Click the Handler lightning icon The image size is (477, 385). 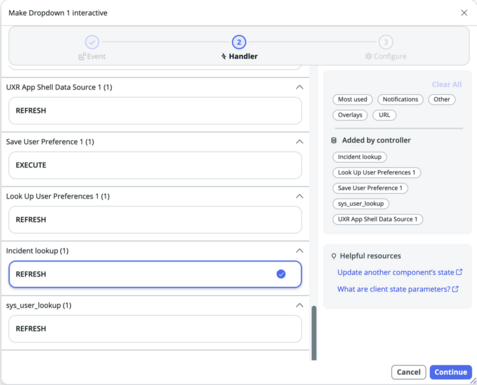coord(224,56)
